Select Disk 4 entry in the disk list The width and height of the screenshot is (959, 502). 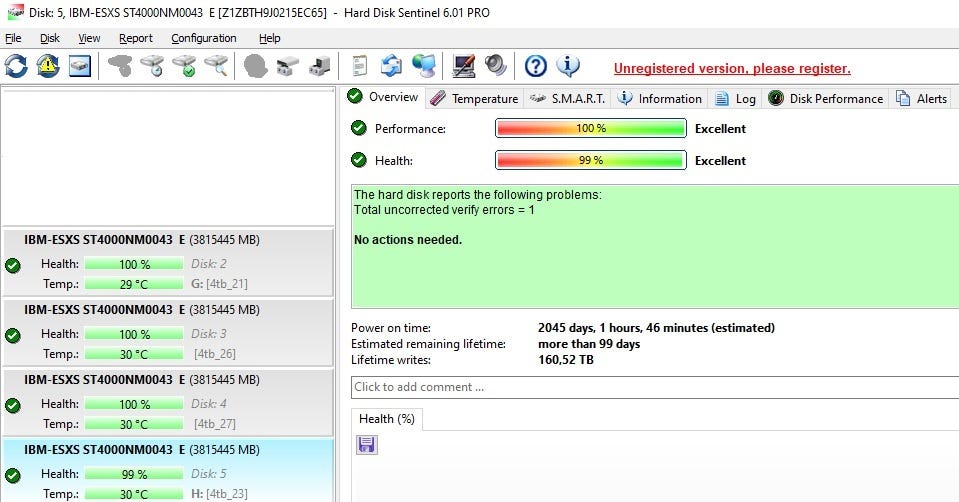168,402
